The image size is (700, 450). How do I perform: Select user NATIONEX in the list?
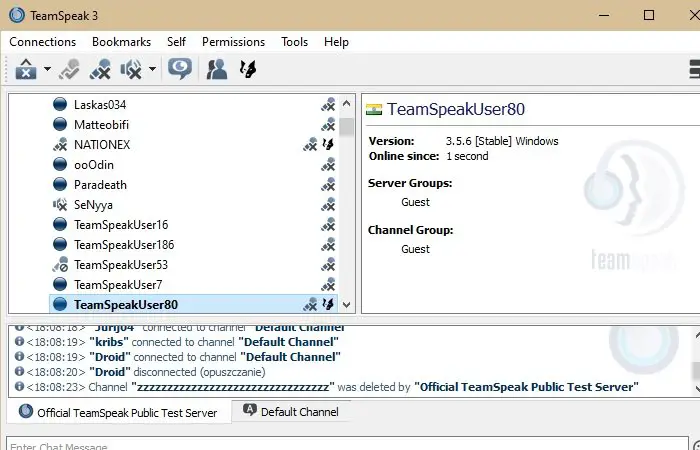(x=102, y=145)
